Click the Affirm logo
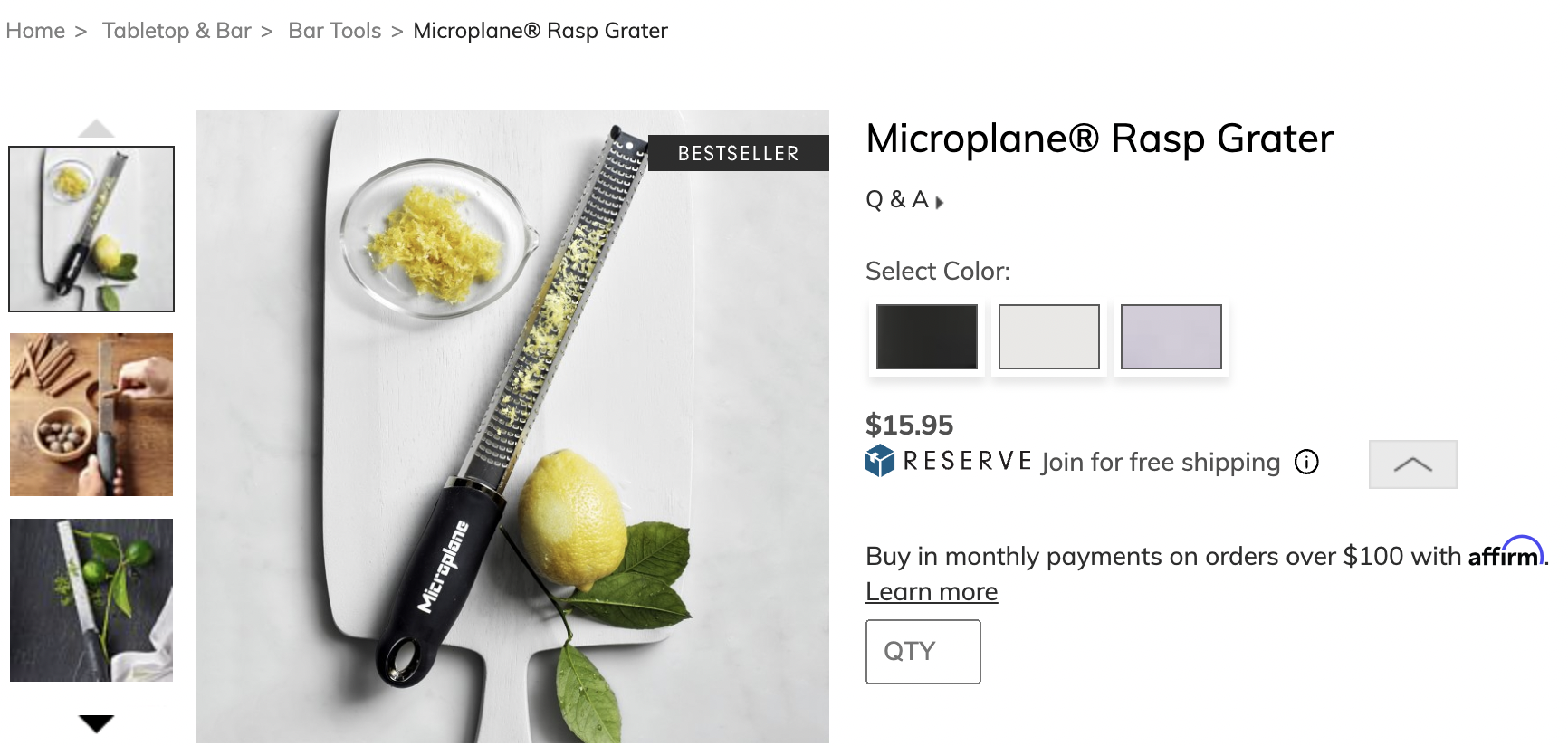1568x746 pixels. pos(1506,552)
